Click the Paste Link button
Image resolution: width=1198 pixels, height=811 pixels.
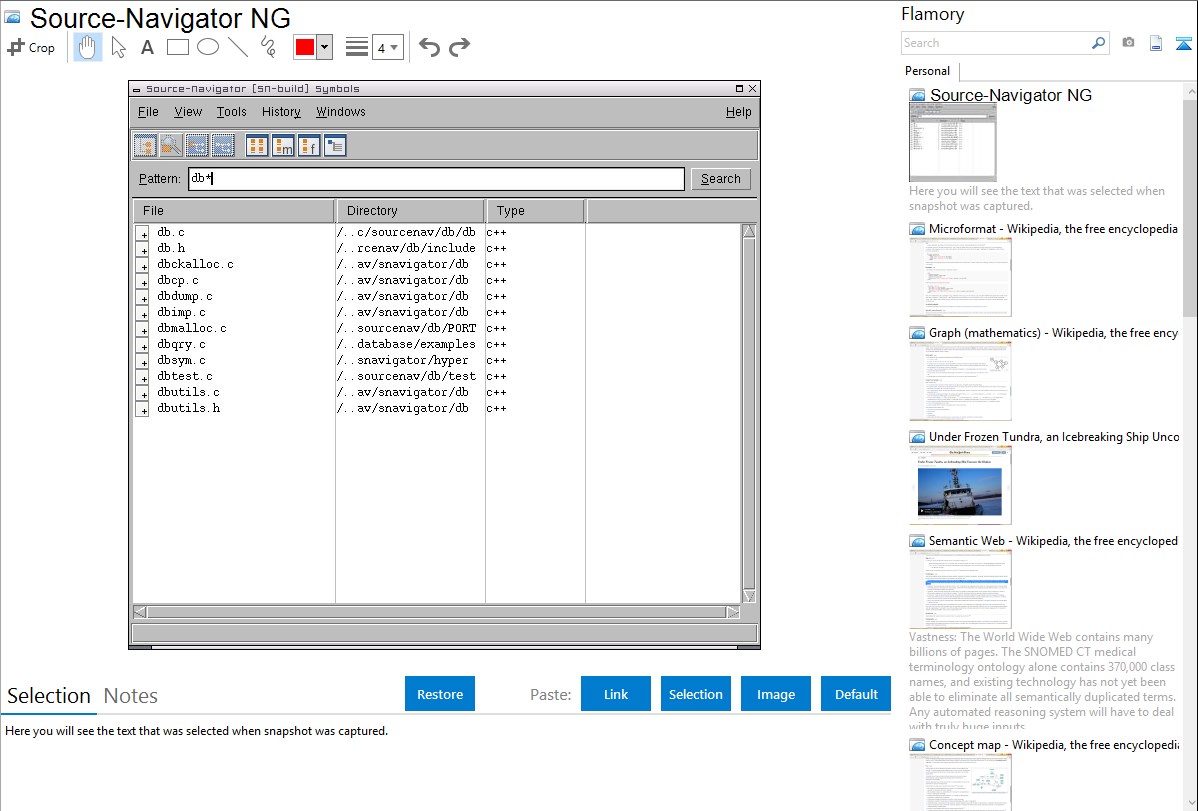pyautogui.click(x=616, y=694)
